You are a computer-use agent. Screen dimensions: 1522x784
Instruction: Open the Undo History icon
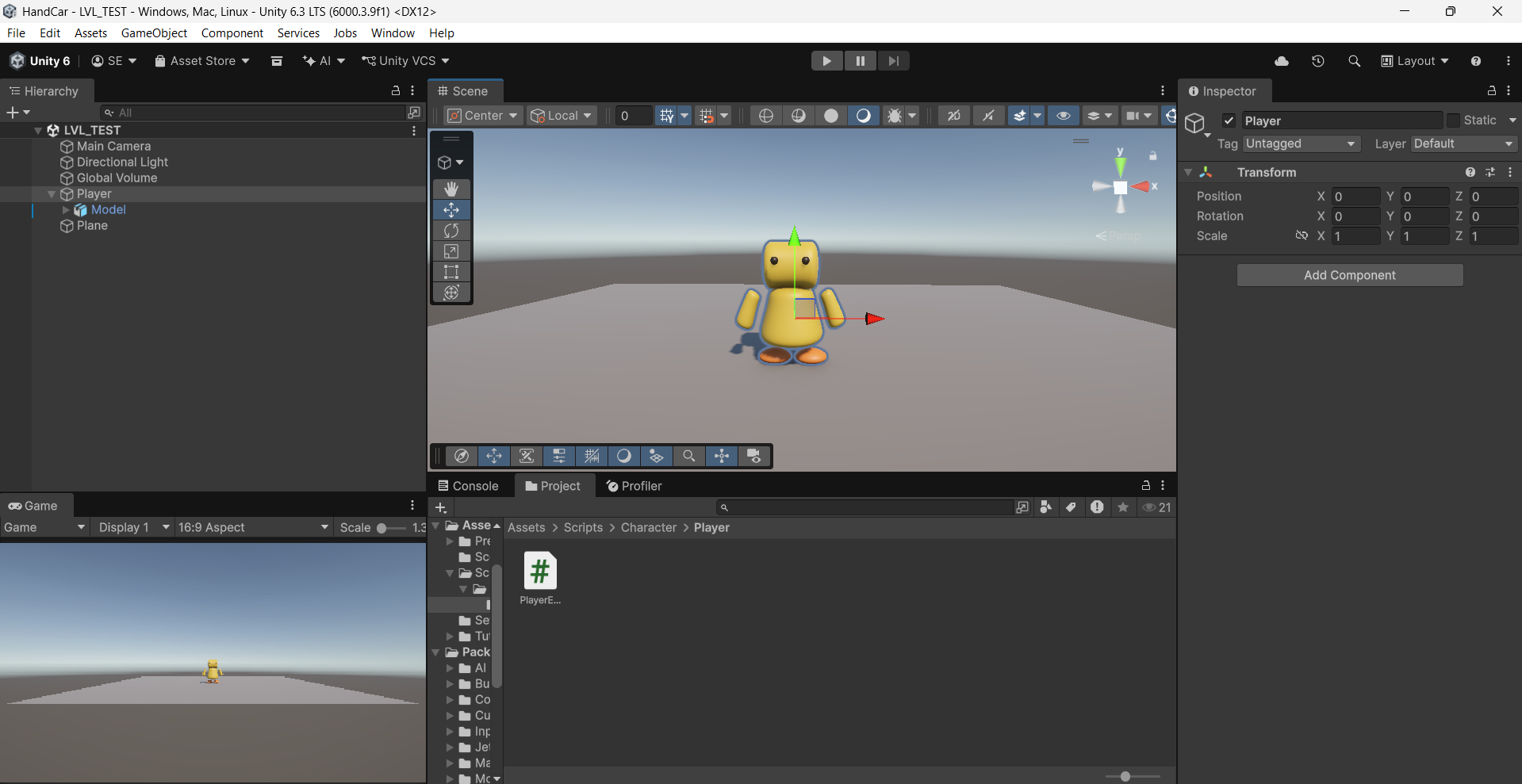pyautogui.click(x=1318, y=61)
